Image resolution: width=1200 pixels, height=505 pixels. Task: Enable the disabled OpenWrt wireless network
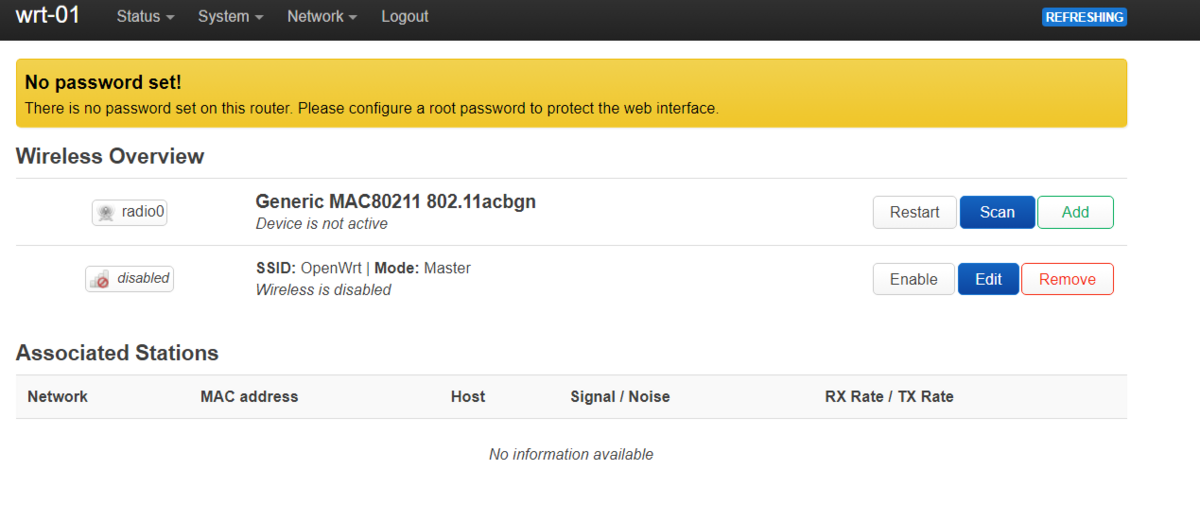pyautogui.click(x=914, y=279)
